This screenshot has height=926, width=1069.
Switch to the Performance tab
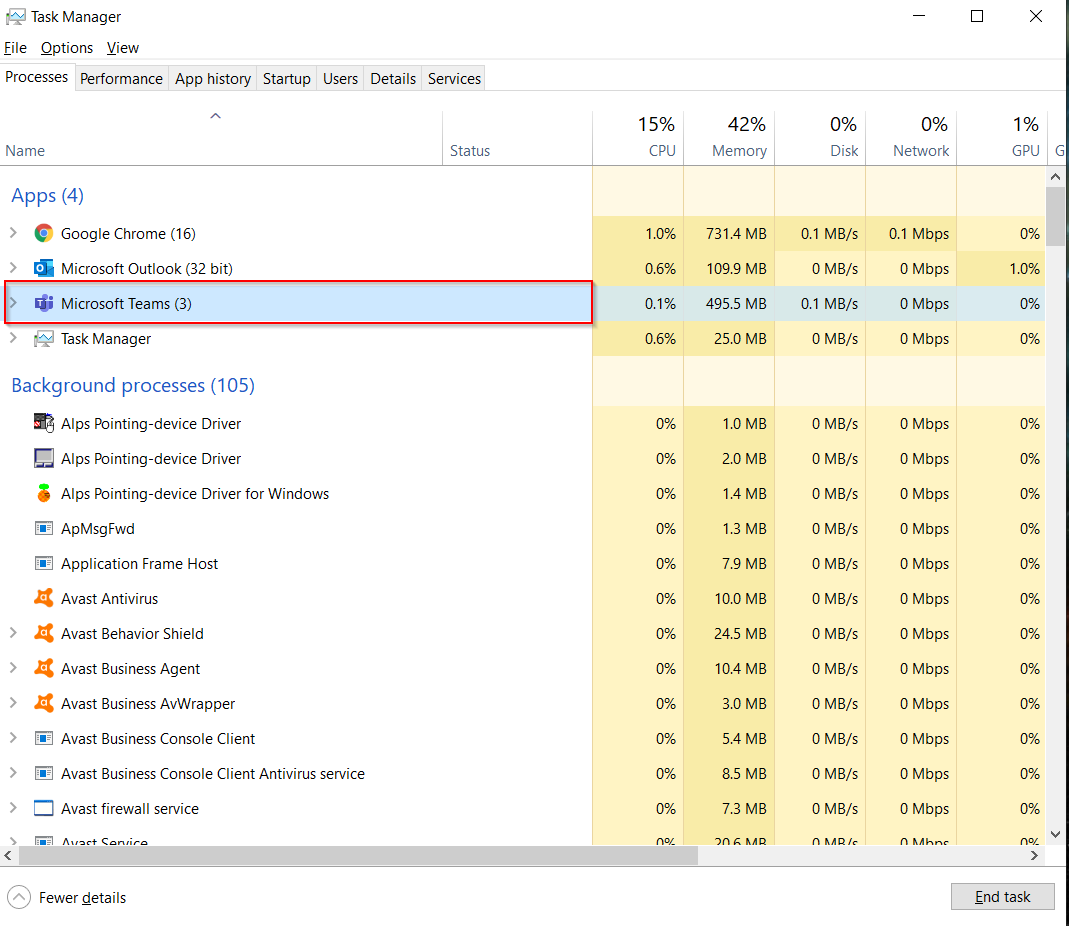pos(121,78)
